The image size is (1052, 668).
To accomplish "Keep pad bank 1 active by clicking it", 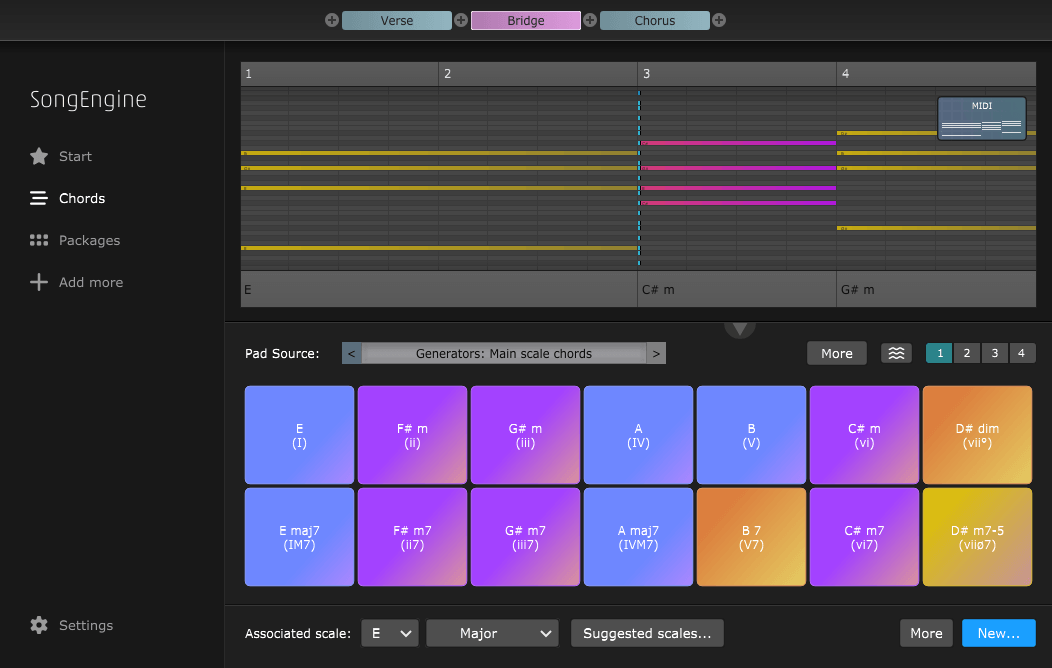I will [x=938, y=352].
